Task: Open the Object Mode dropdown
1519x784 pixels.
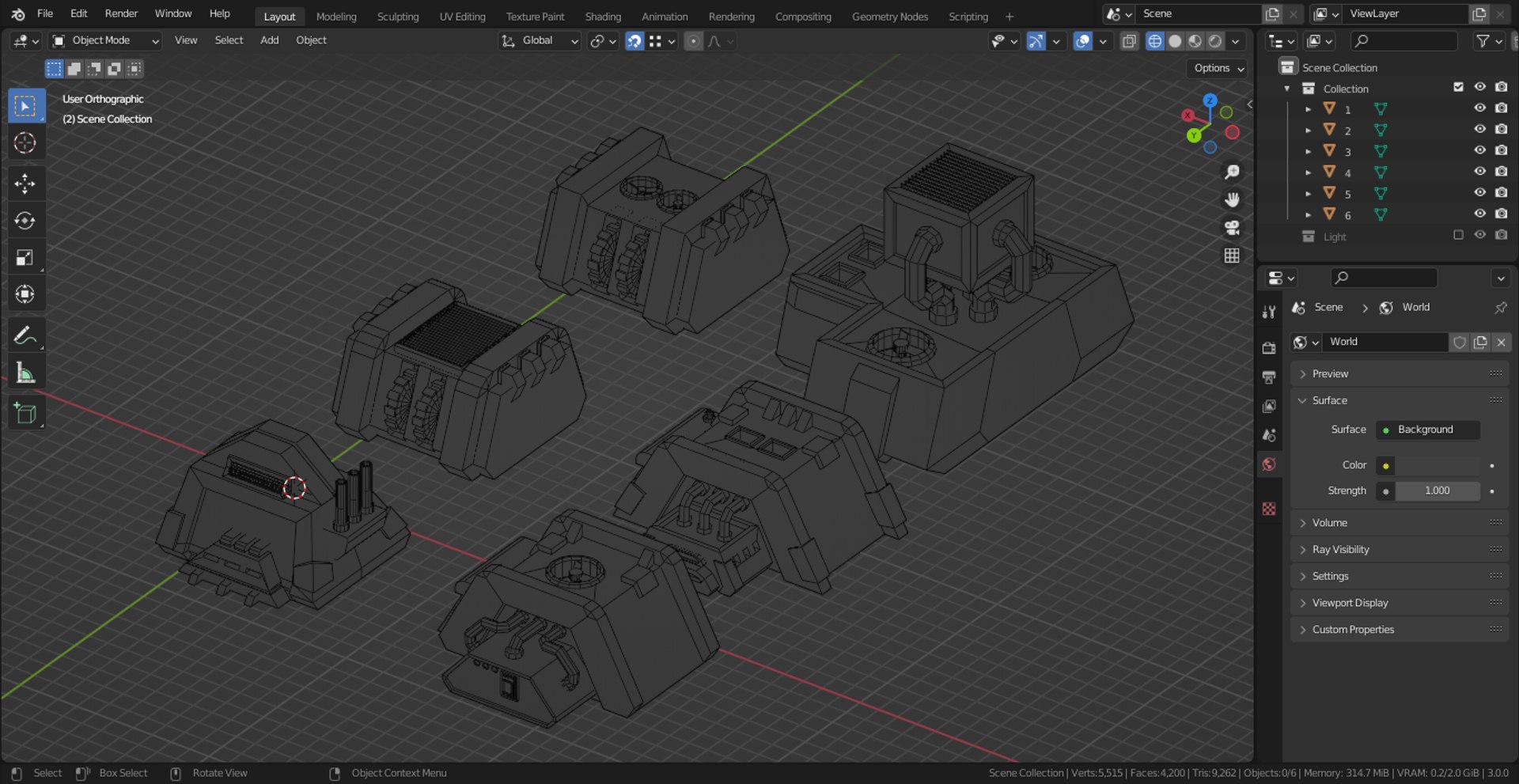Action: 105,41
